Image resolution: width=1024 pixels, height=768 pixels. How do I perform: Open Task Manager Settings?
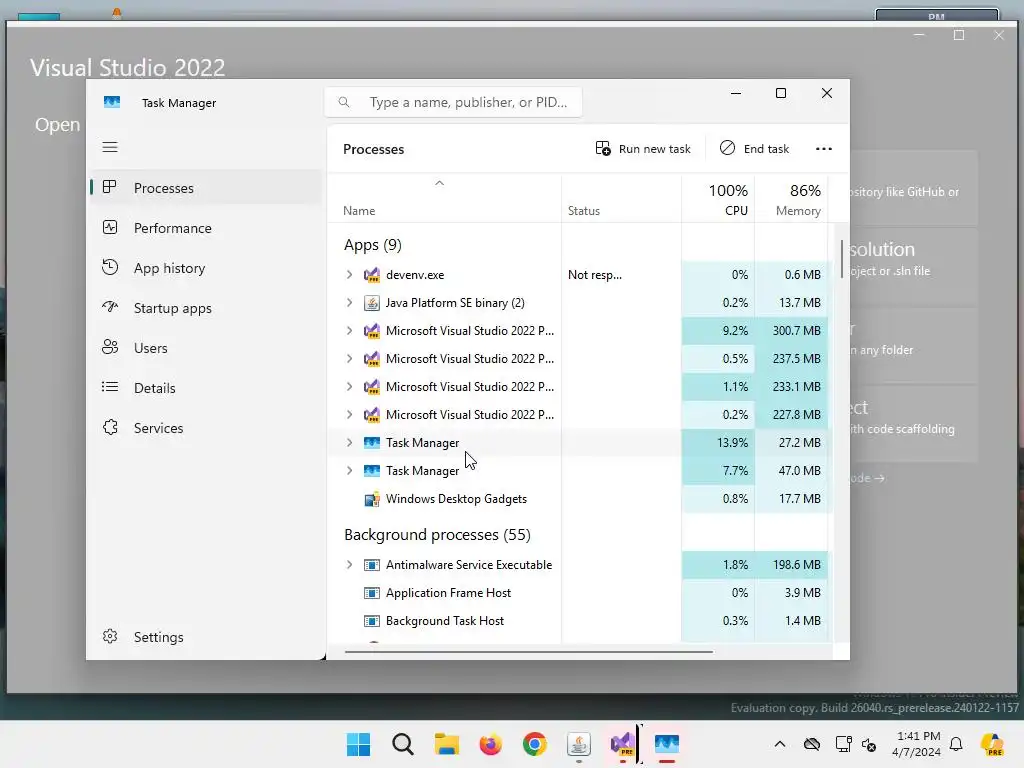click(x=206, y=637)
